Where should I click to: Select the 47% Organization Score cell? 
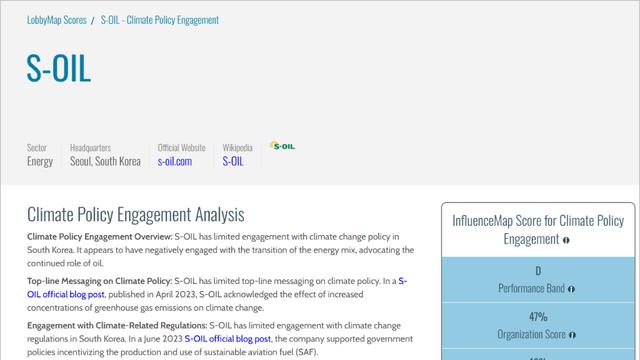(x=538, y=325)
